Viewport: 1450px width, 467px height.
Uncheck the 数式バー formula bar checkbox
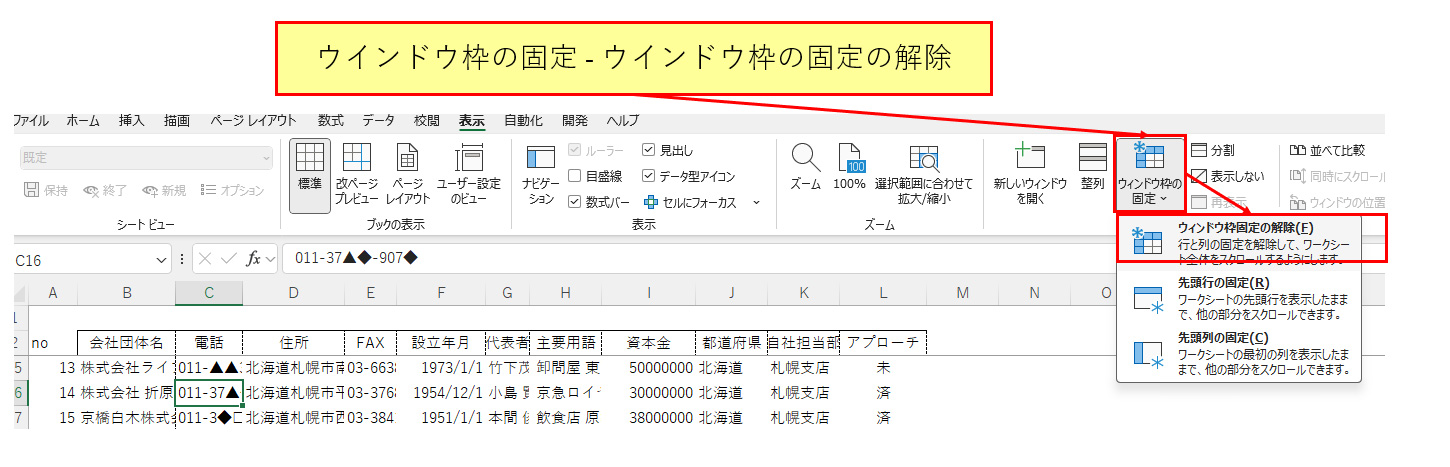tap(575, 202)
